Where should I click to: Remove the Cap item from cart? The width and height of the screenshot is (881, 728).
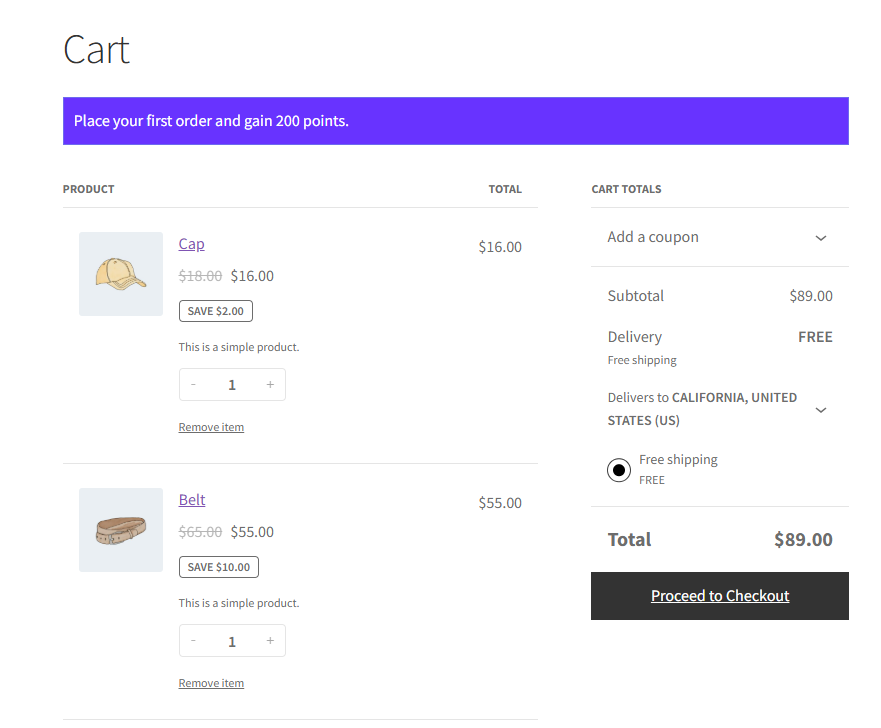211,427
